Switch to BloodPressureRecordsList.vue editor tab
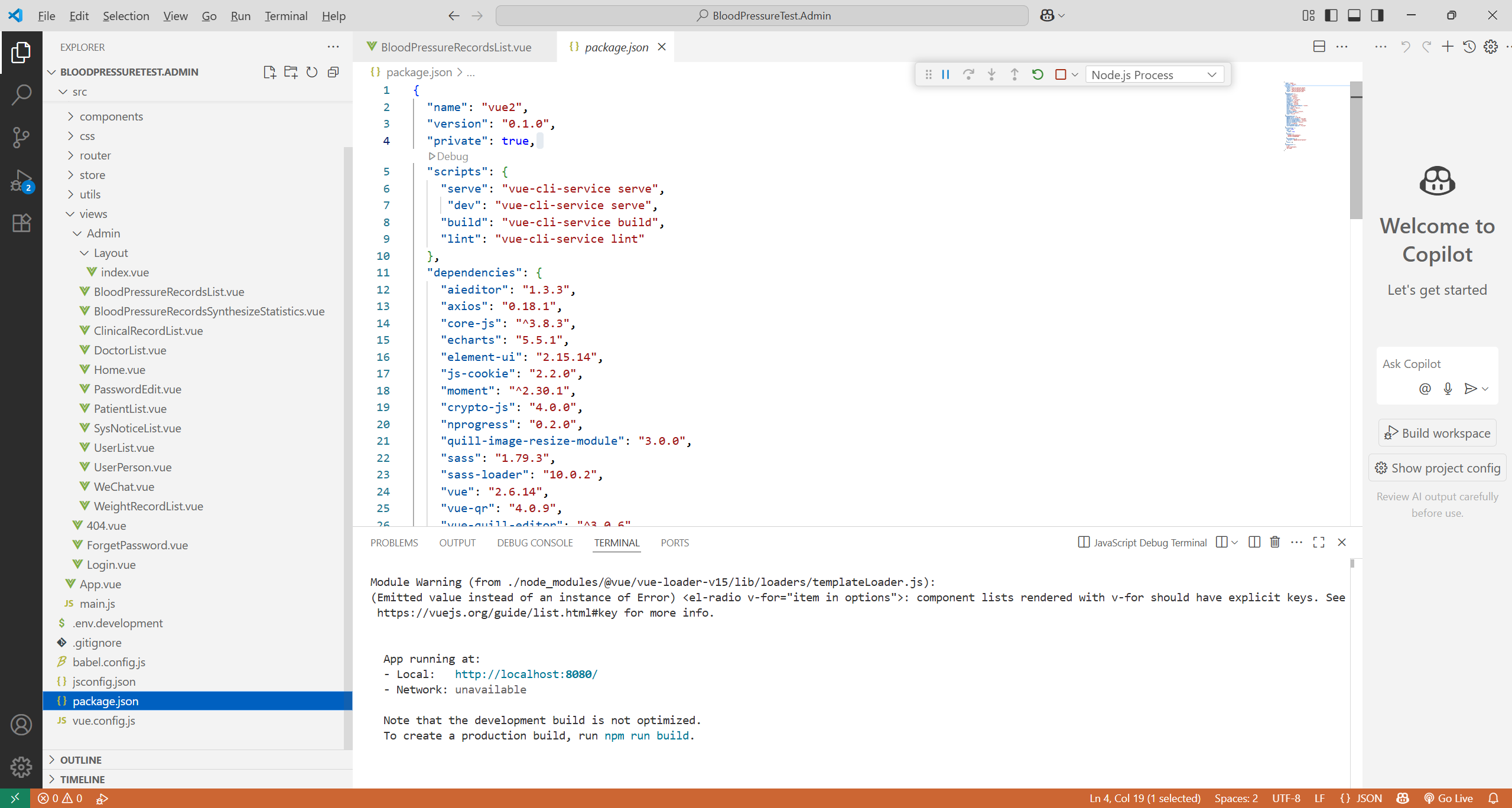This screenshot has height=808, width=1512. [x=455, y=47]
